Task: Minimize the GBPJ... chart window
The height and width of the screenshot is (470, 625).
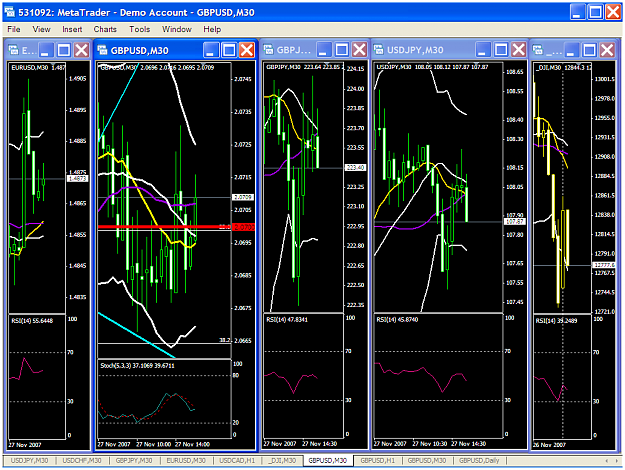Action: coord(324,50)
